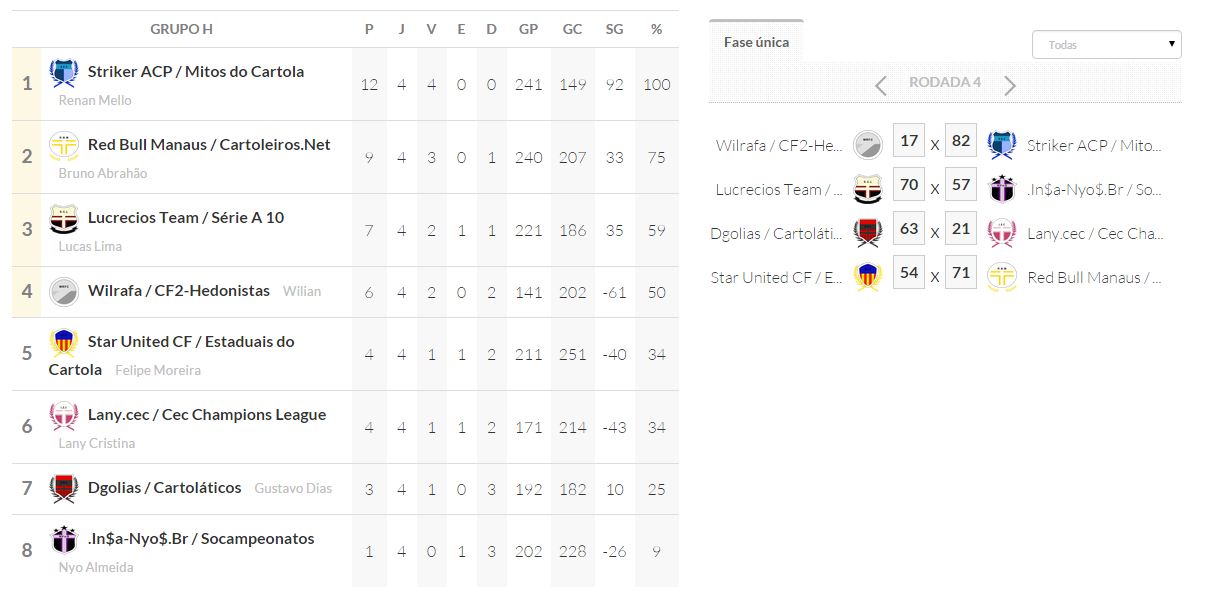
Task: Click Red Bull Manaus score box showing 71
Action: tap(960, 274)
